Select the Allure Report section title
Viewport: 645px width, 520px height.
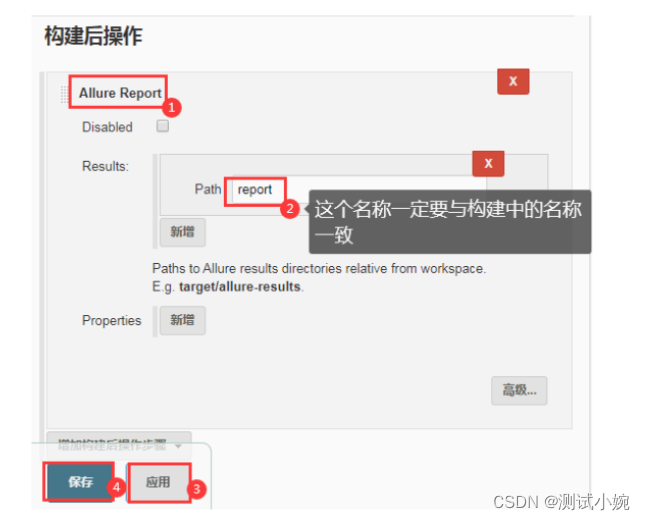pyautogui.click(x=120, y=93)
